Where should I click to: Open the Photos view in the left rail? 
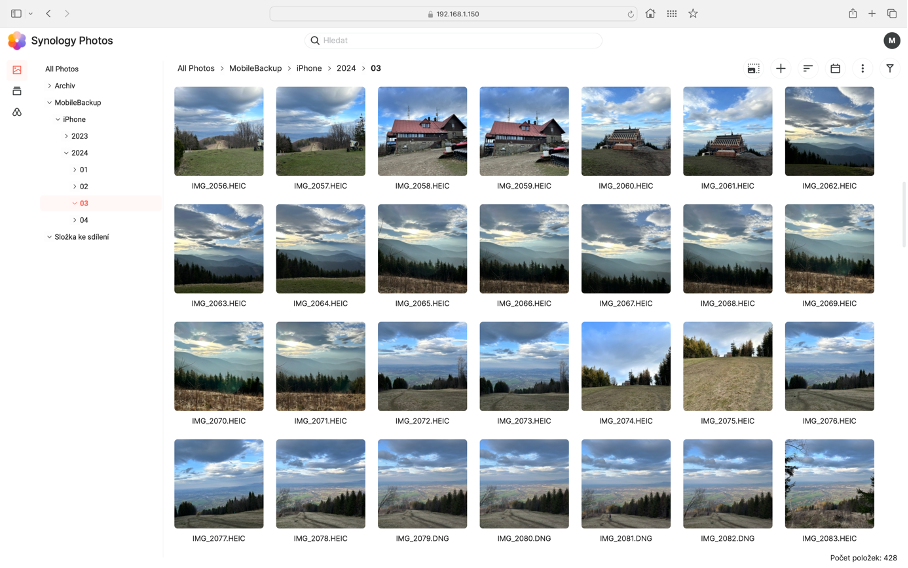coord(17,70)
